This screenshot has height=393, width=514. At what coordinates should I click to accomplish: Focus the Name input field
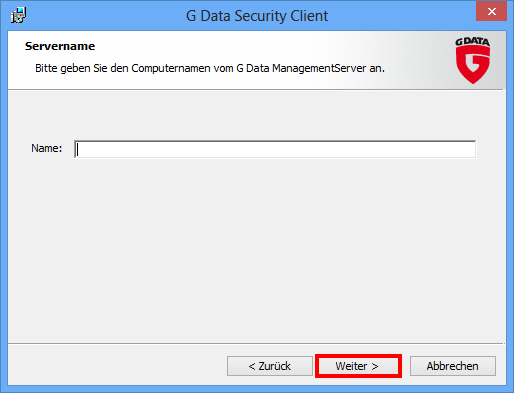pyautogui.click(x=275, y=149)
